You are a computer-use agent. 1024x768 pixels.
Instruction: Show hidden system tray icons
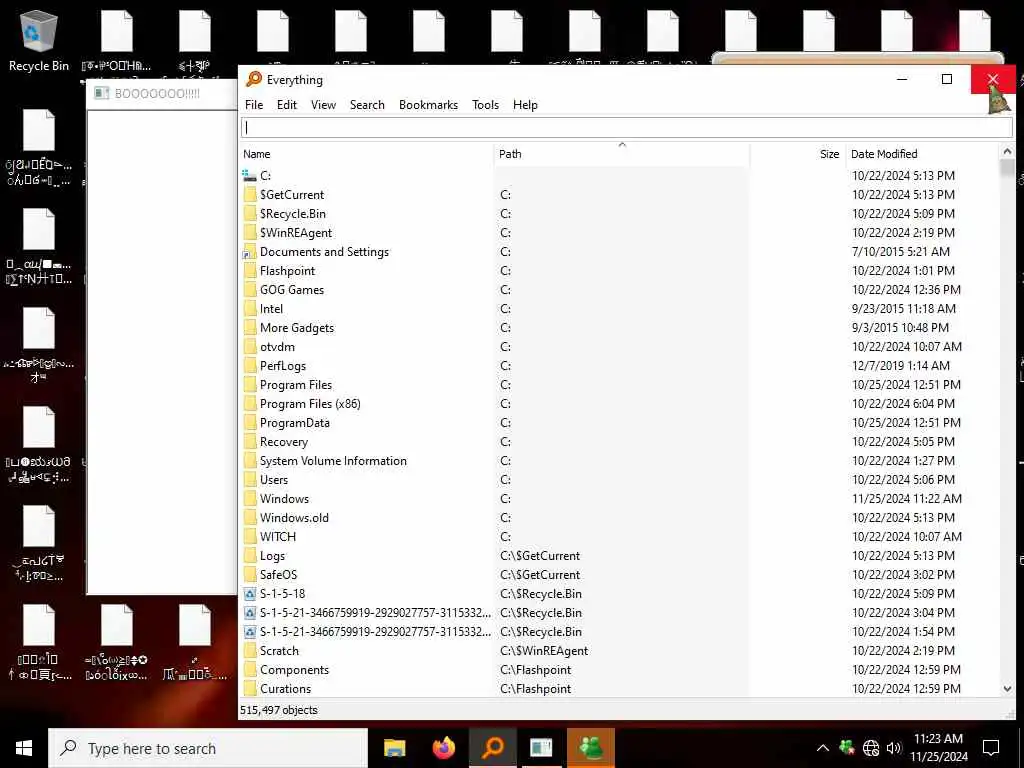[x=823, y=748]
